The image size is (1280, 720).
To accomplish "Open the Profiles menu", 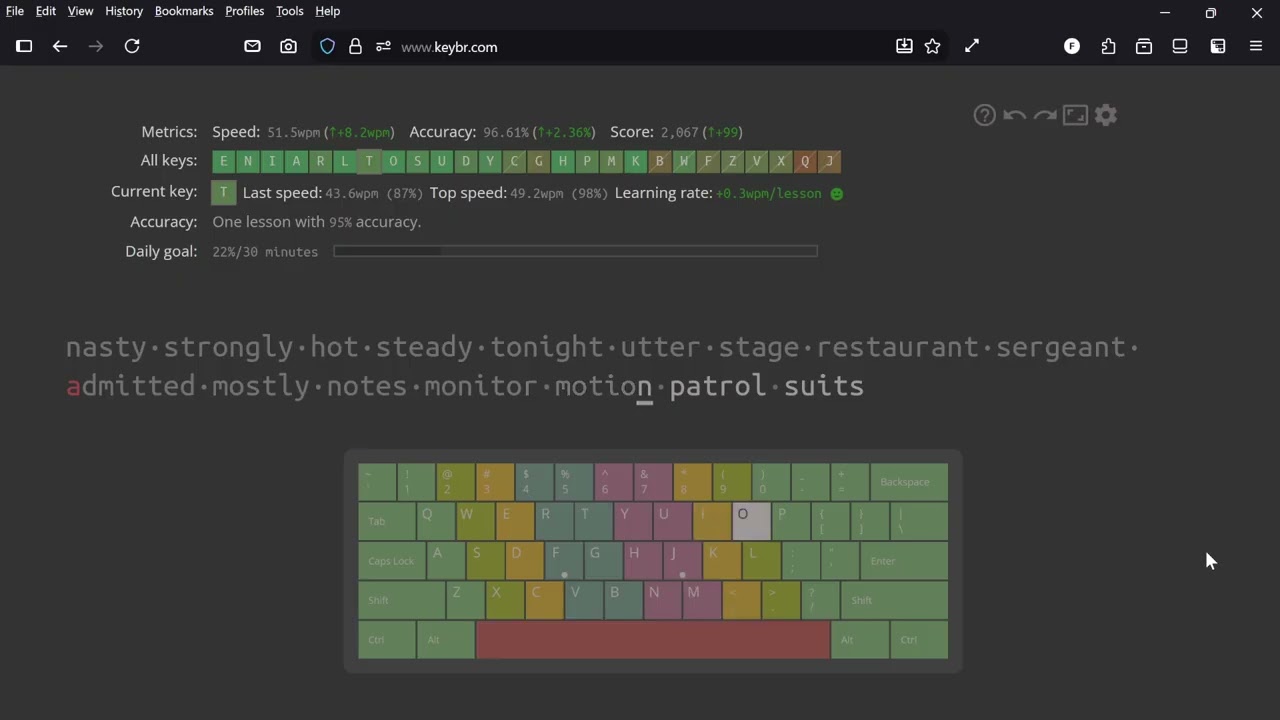I will pos(244,11).
